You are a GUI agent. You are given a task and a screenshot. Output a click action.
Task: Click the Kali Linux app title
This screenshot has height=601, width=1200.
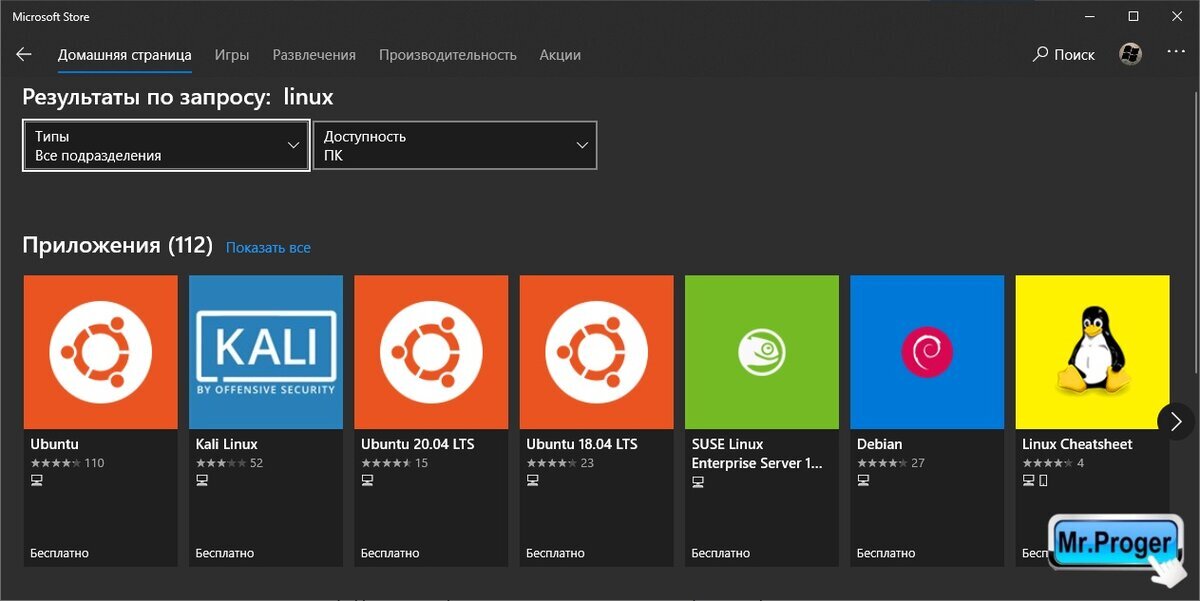227,444
